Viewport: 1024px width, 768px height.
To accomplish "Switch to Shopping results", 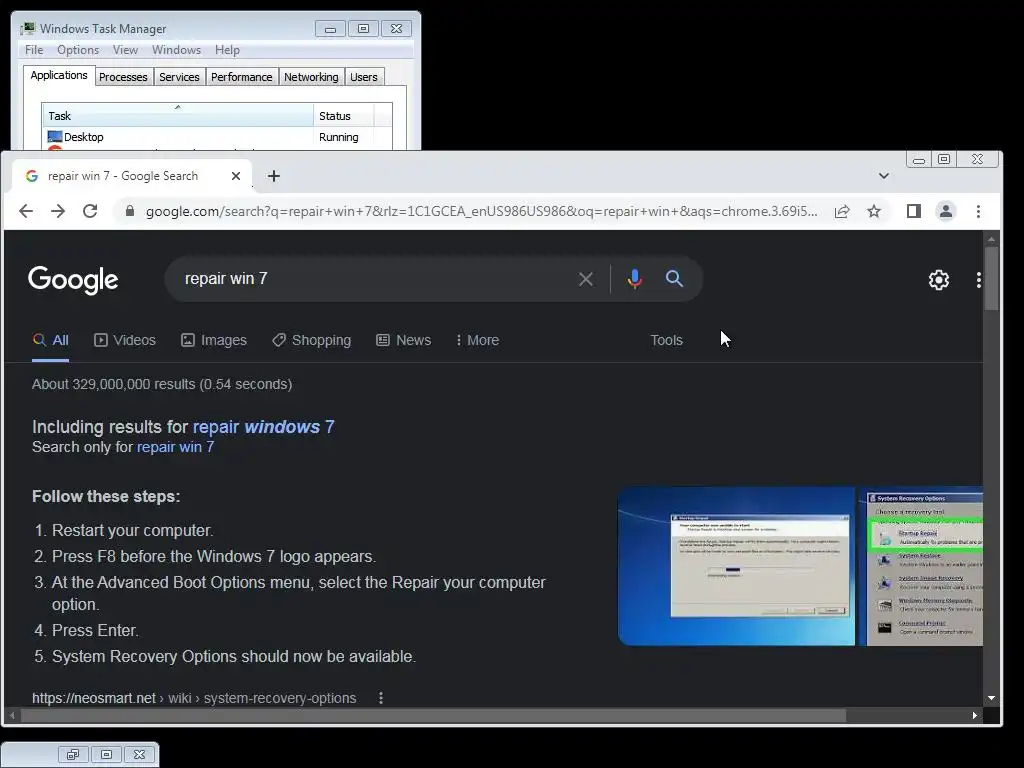I will pos(312,340).
